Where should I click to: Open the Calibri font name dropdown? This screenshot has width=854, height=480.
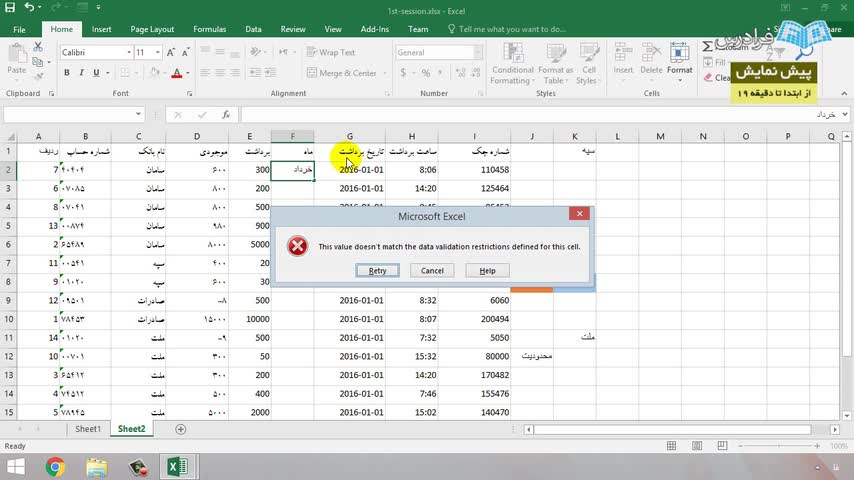(x=129, y=52)
